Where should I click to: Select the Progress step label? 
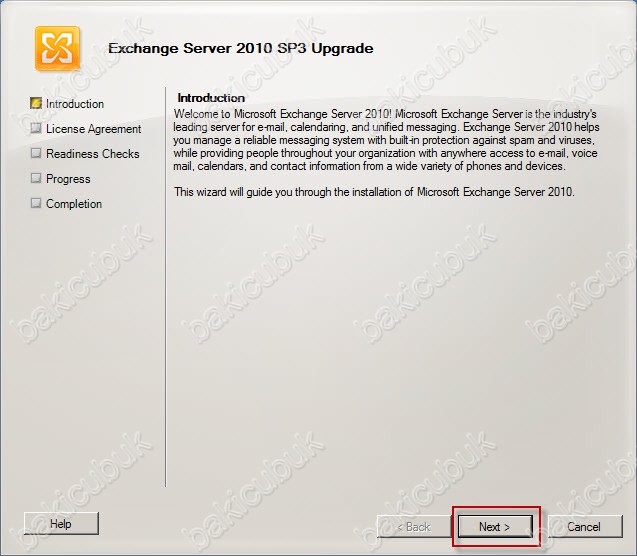pyautogui.click(x=68, y=179)
